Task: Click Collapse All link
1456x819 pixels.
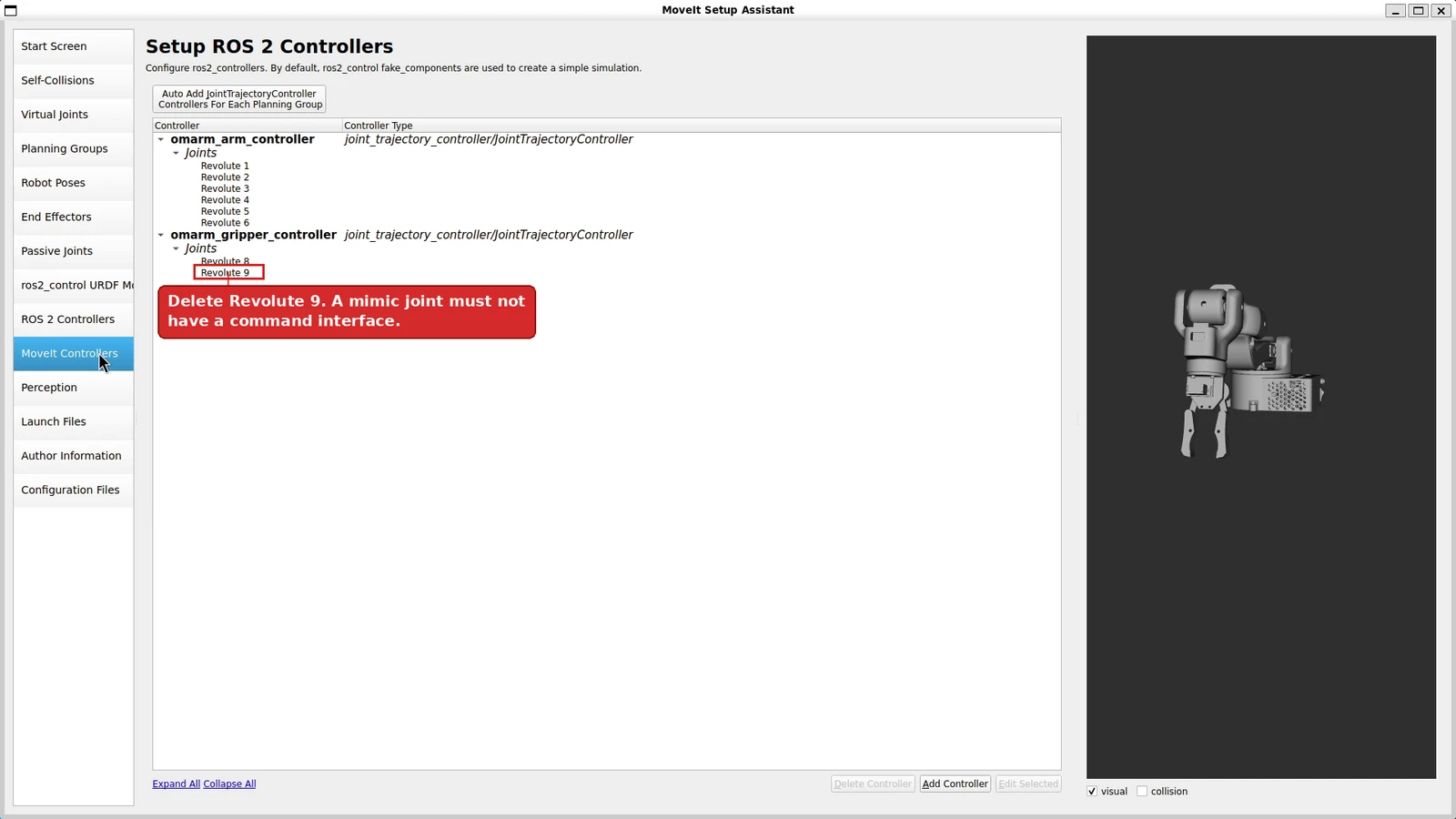Action: 229,784
